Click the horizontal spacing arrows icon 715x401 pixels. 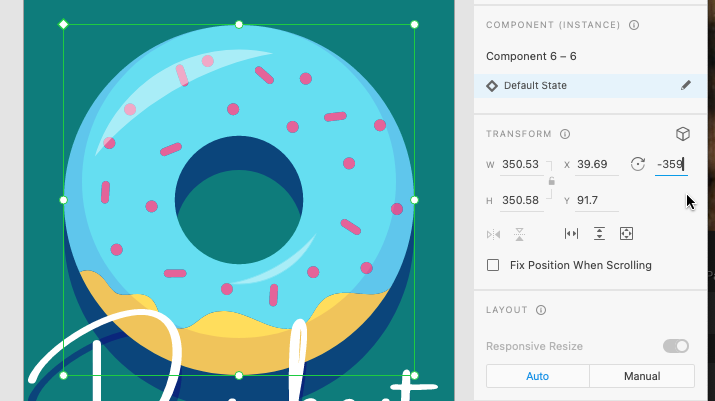pyautogui.click(x=571, y=234)
